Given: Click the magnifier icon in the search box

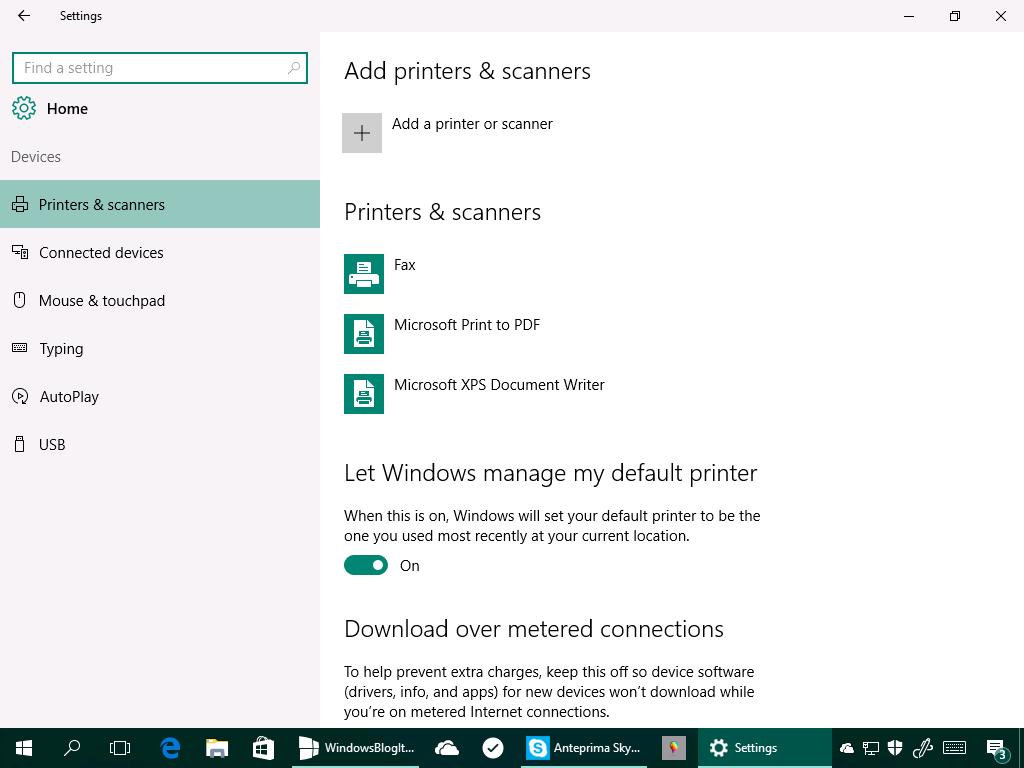Looking at the screenshot, I should [294, 68].
